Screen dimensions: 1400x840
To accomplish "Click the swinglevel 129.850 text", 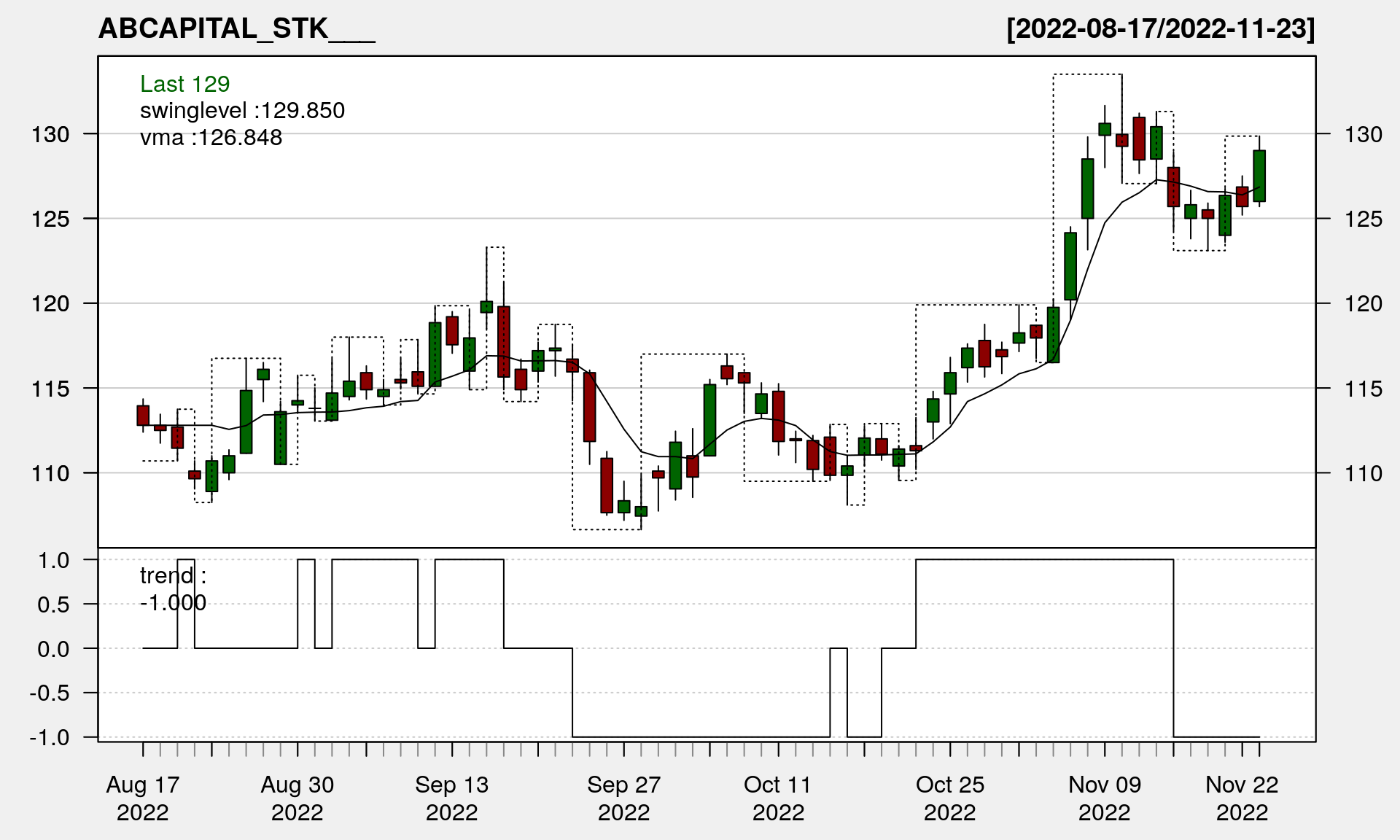I will (242, 111).
